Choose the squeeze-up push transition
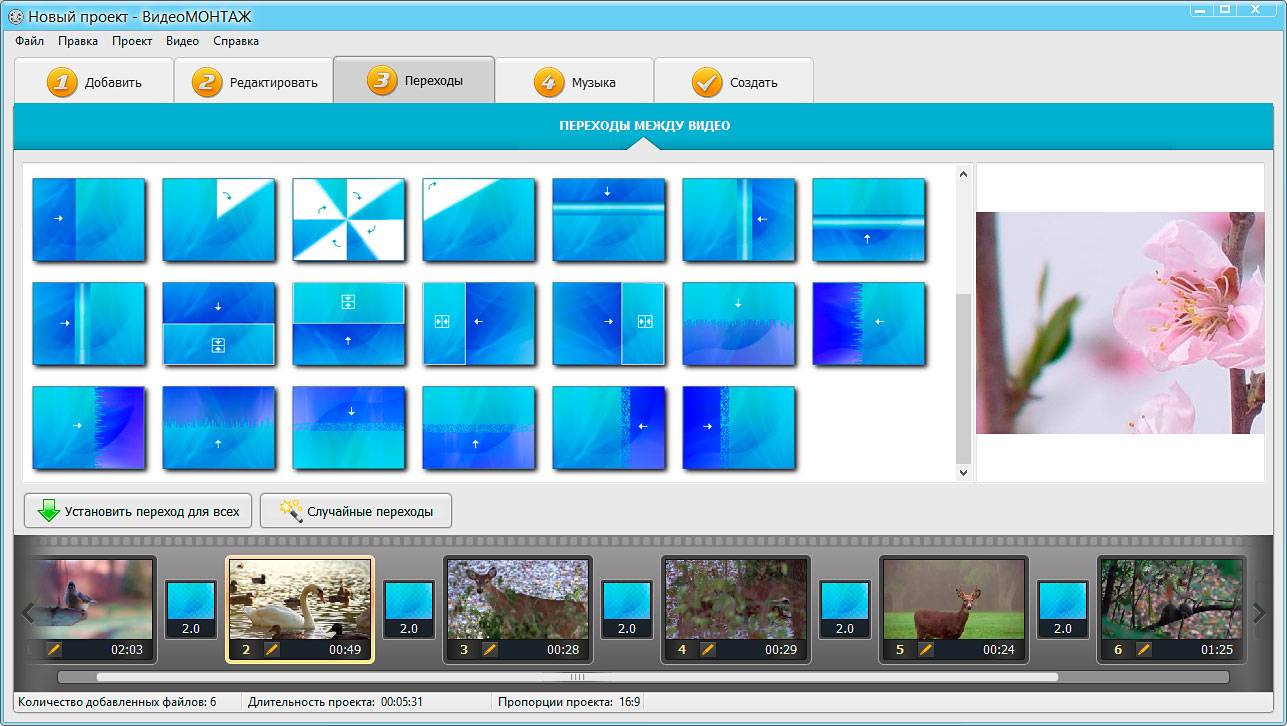The height and width of the screenshot is (726, 1287). coord(349,324)
